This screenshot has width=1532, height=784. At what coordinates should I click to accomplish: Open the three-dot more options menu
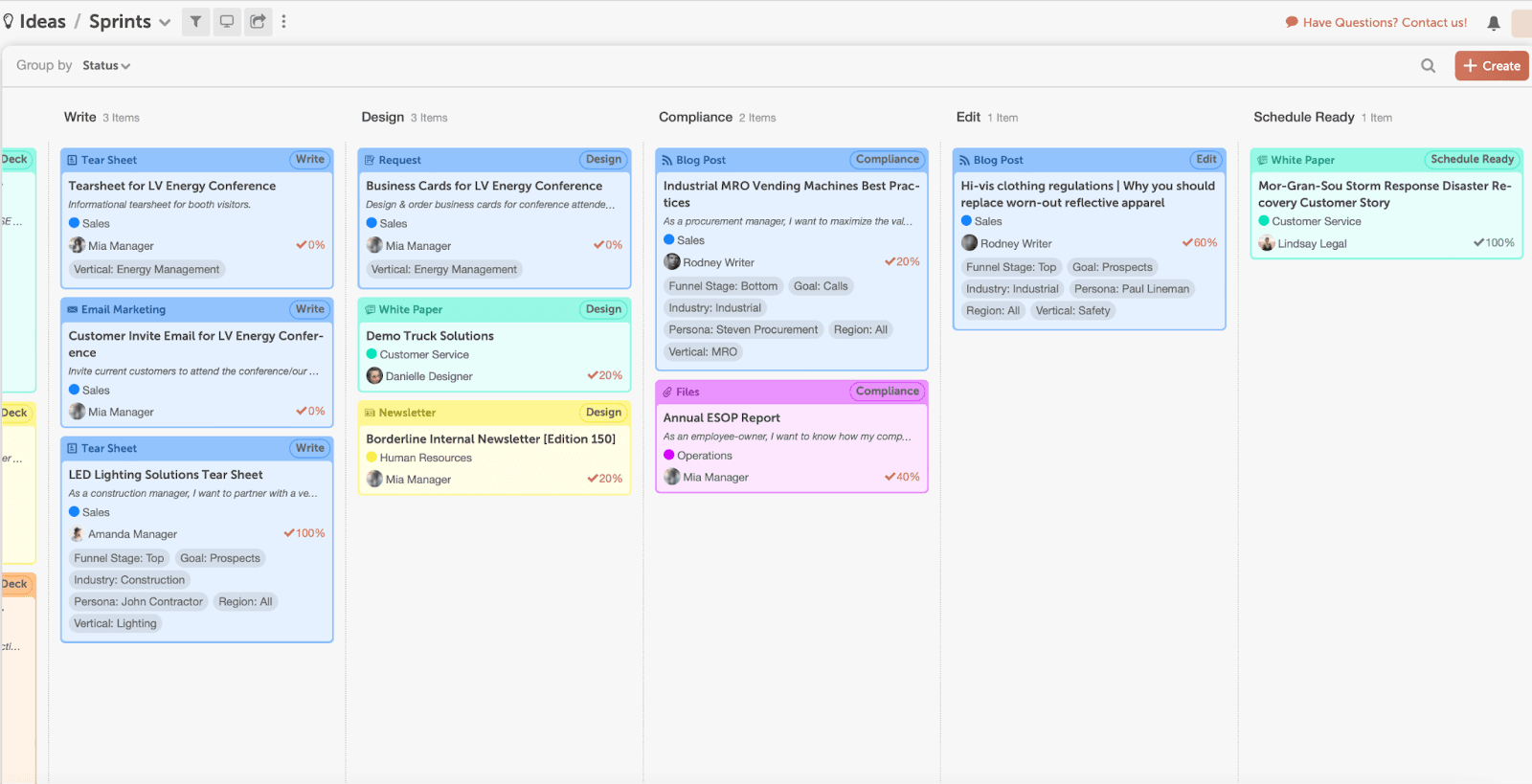pos(283,21)
